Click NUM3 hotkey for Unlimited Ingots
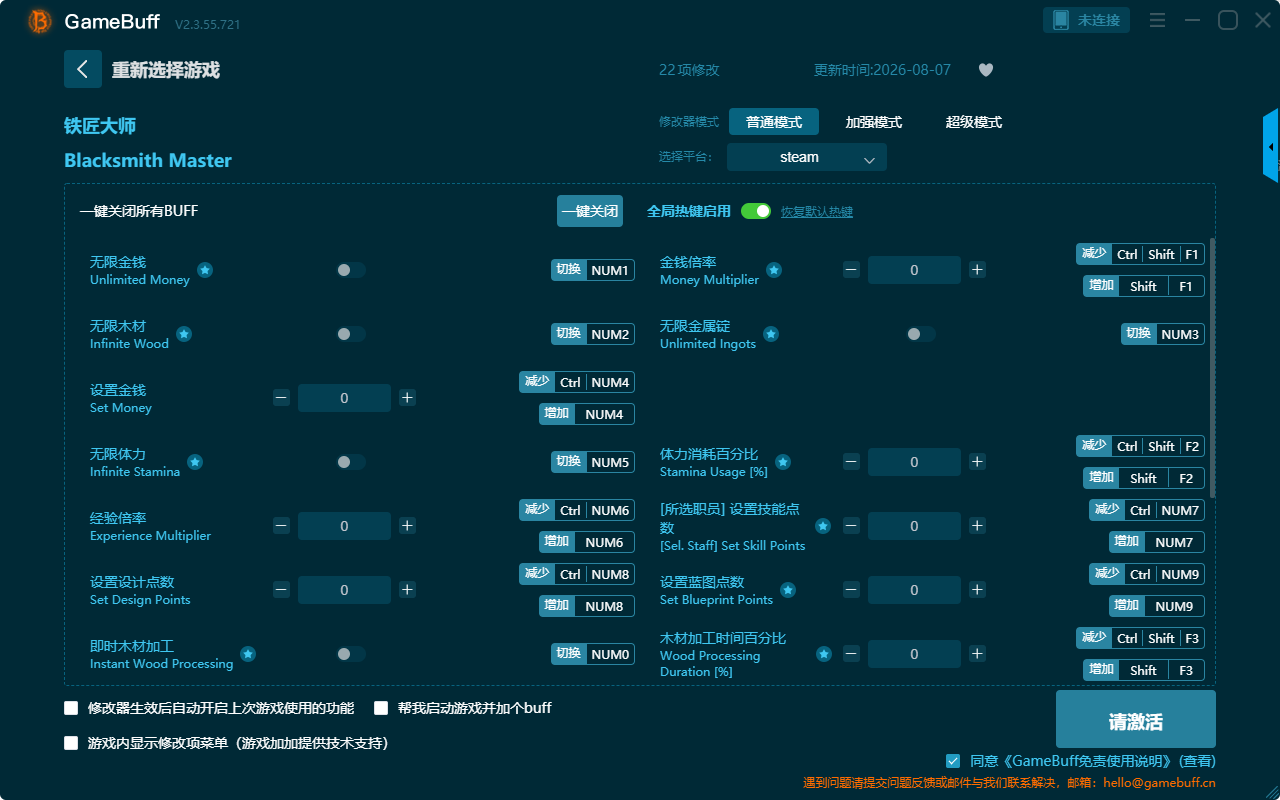The width and height of the screenshot is (1280, 800). click(x=1163, y=334)
